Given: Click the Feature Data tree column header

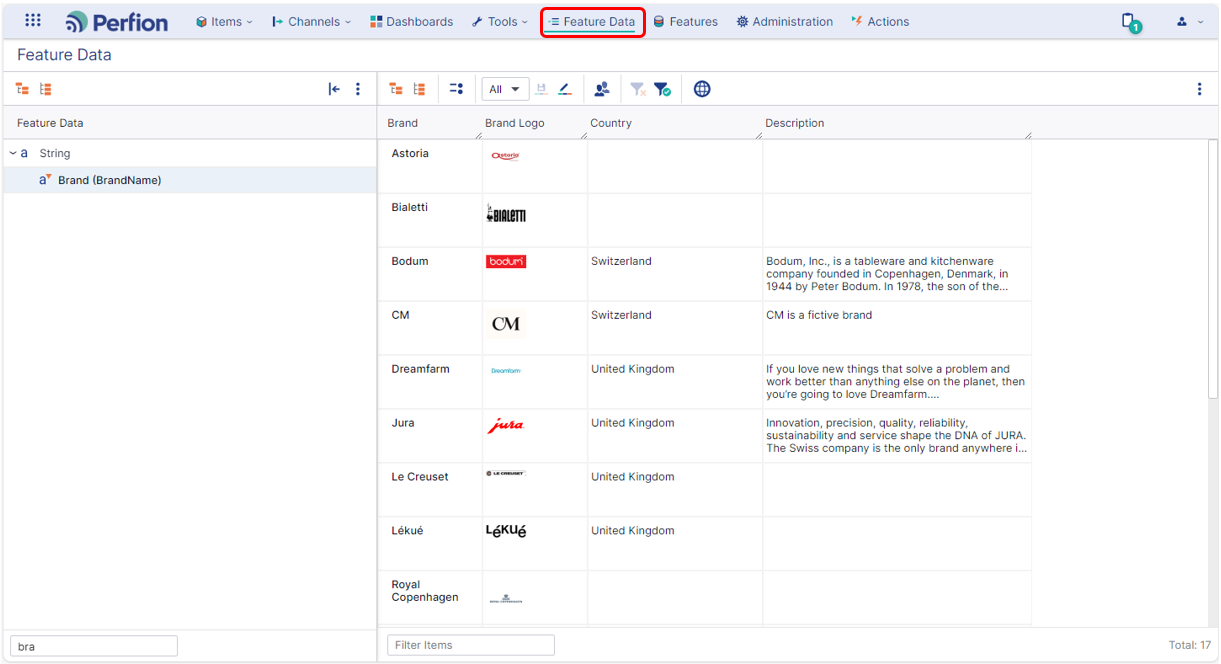Looking at the screenshot, I should point(50,123).
